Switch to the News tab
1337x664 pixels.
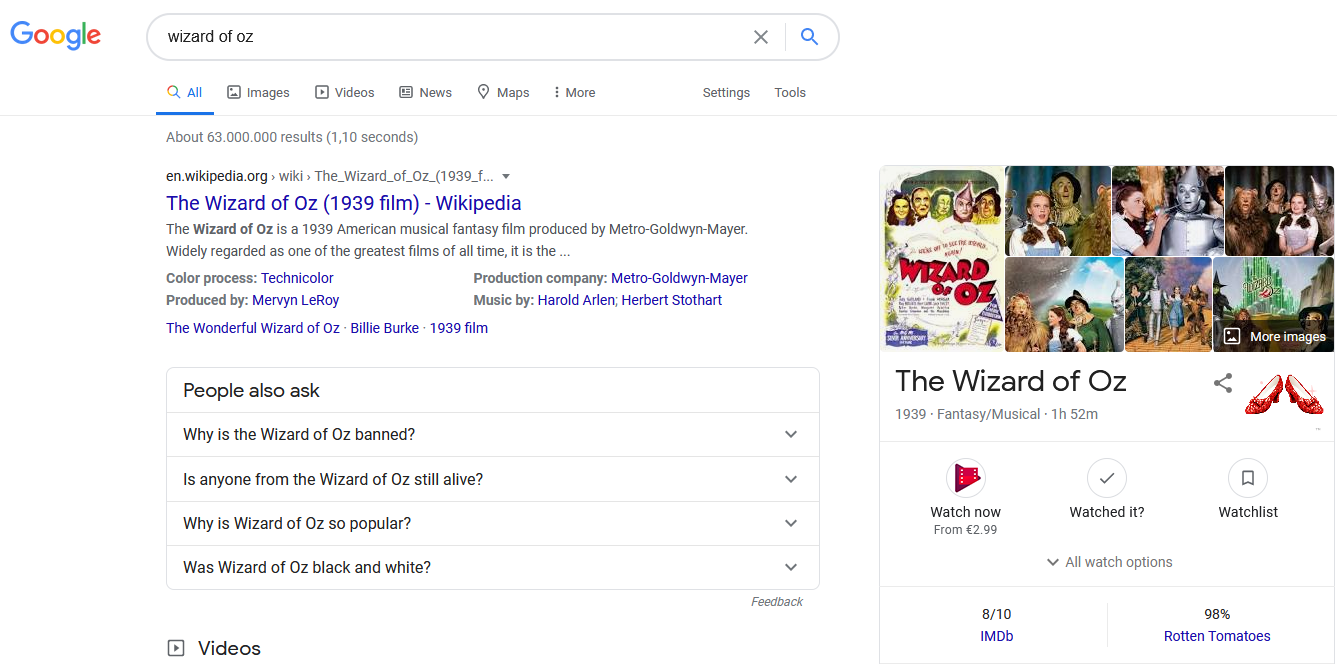coord(425,92)
